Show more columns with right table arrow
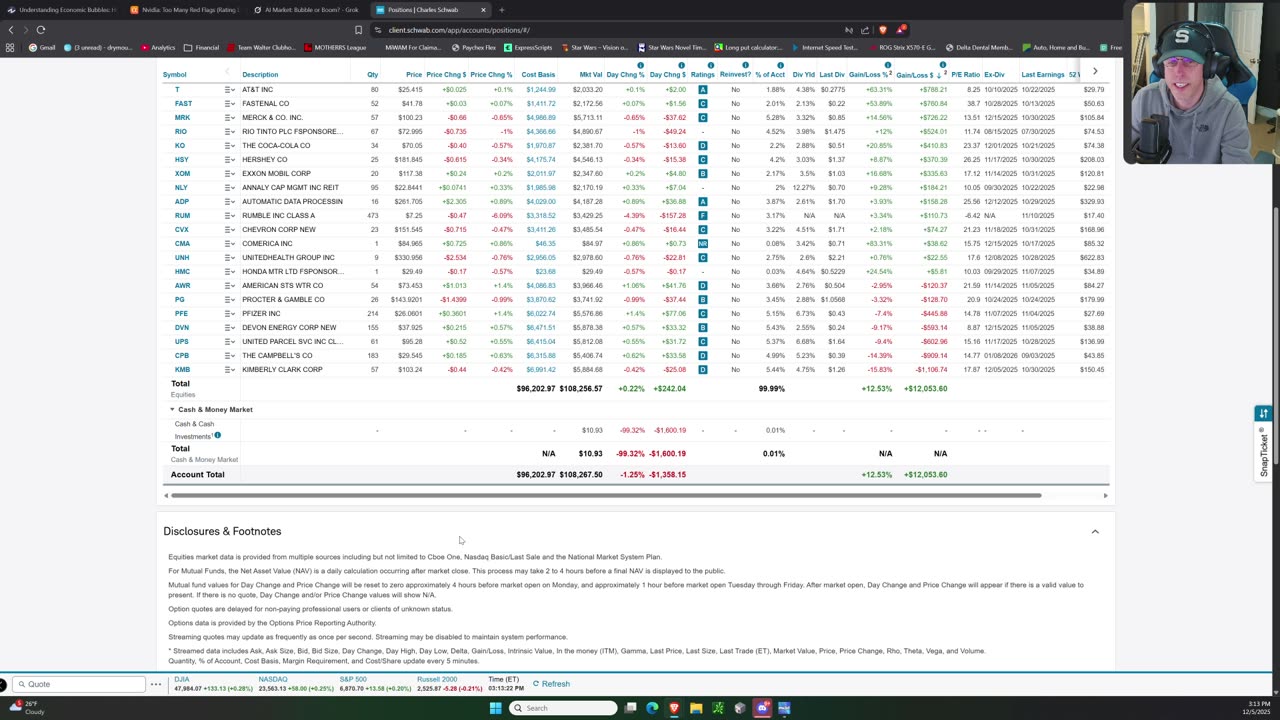This screenshot has height=720, width=1280. click(x=1095, y=71)
